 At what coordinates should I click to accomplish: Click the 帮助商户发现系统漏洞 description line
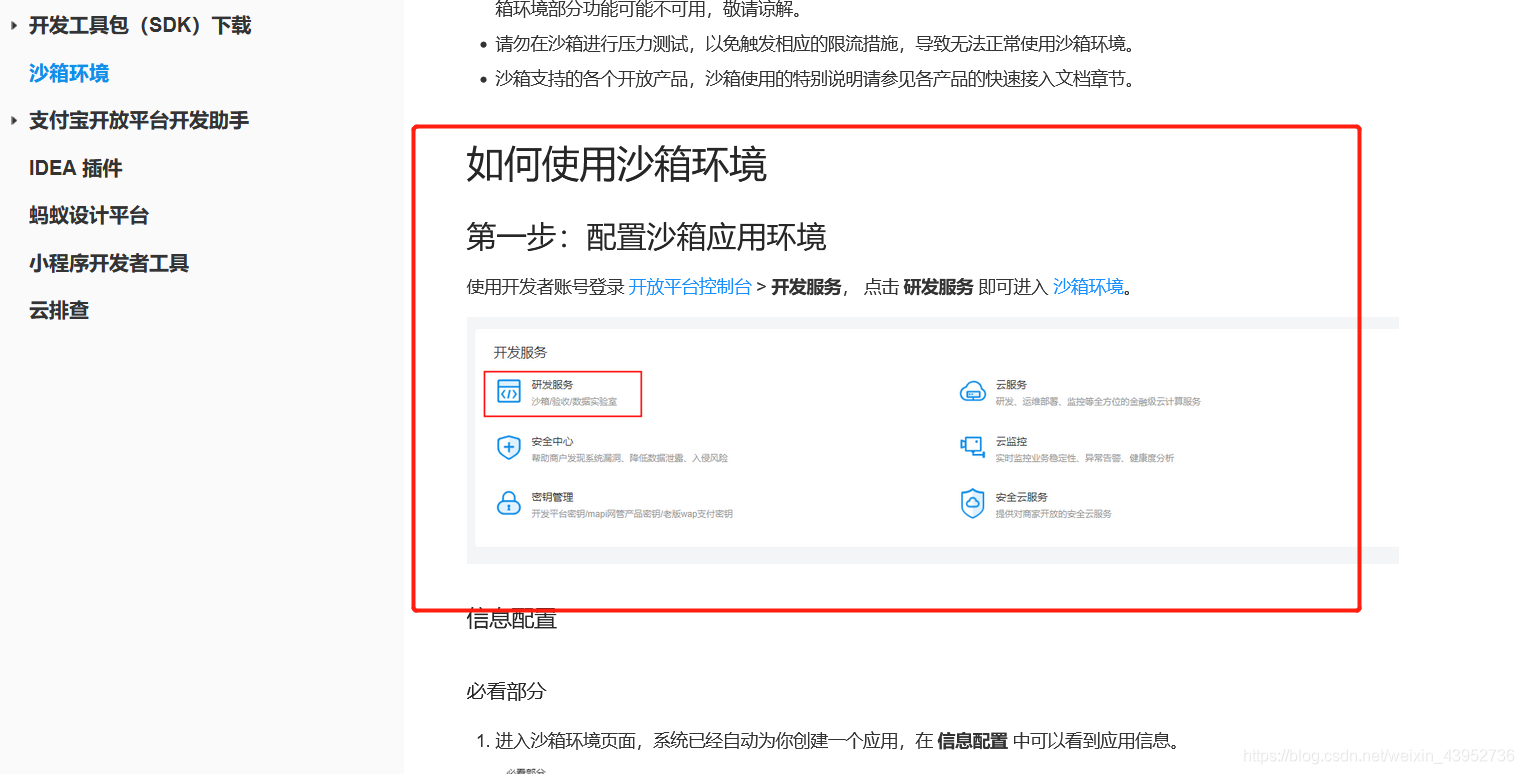629,458
